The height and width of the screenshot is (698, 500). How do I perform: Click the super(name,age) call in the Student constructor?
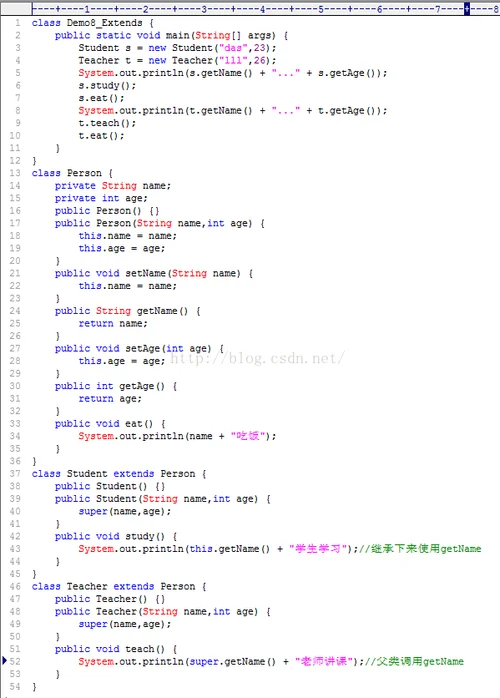pos(125,511)
